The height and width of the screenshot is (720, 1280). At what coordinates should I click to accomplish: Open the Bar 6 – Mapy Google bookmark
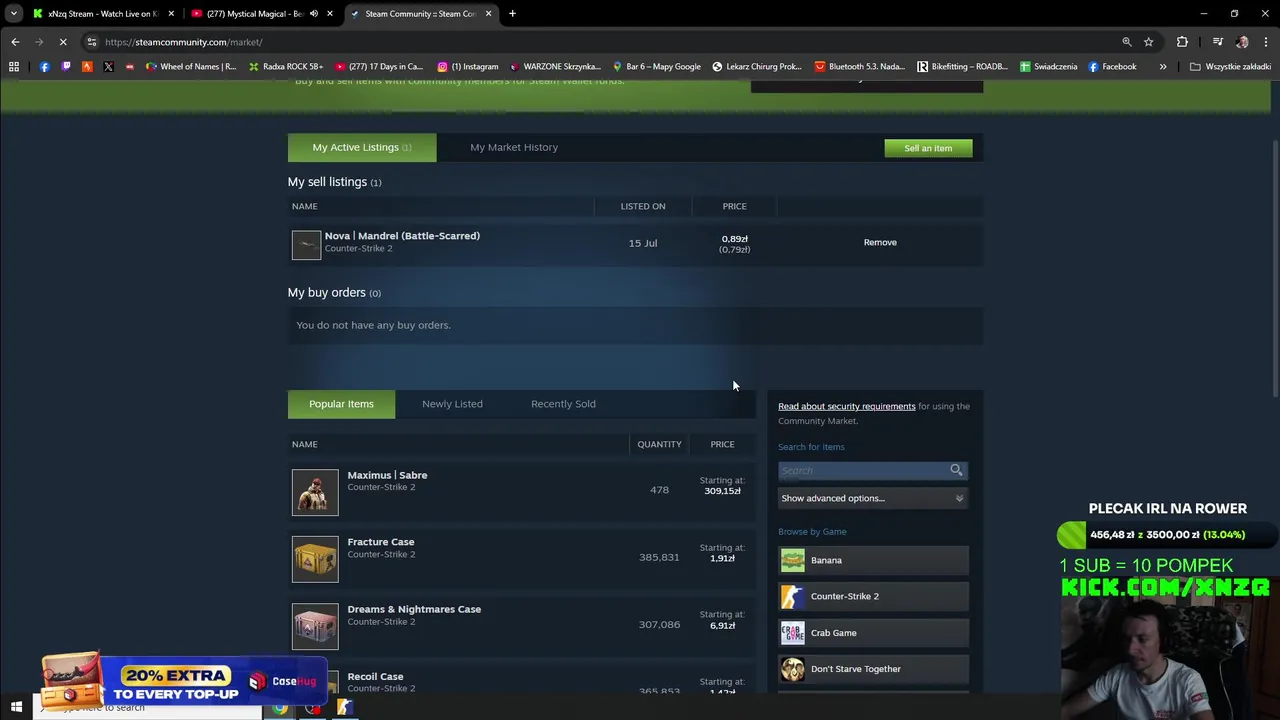(x=656, y=67)
